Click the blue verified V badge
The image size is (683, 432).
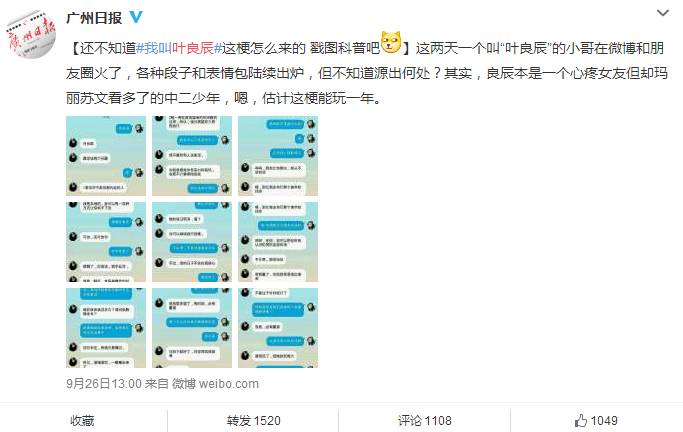tap(136, 17)
